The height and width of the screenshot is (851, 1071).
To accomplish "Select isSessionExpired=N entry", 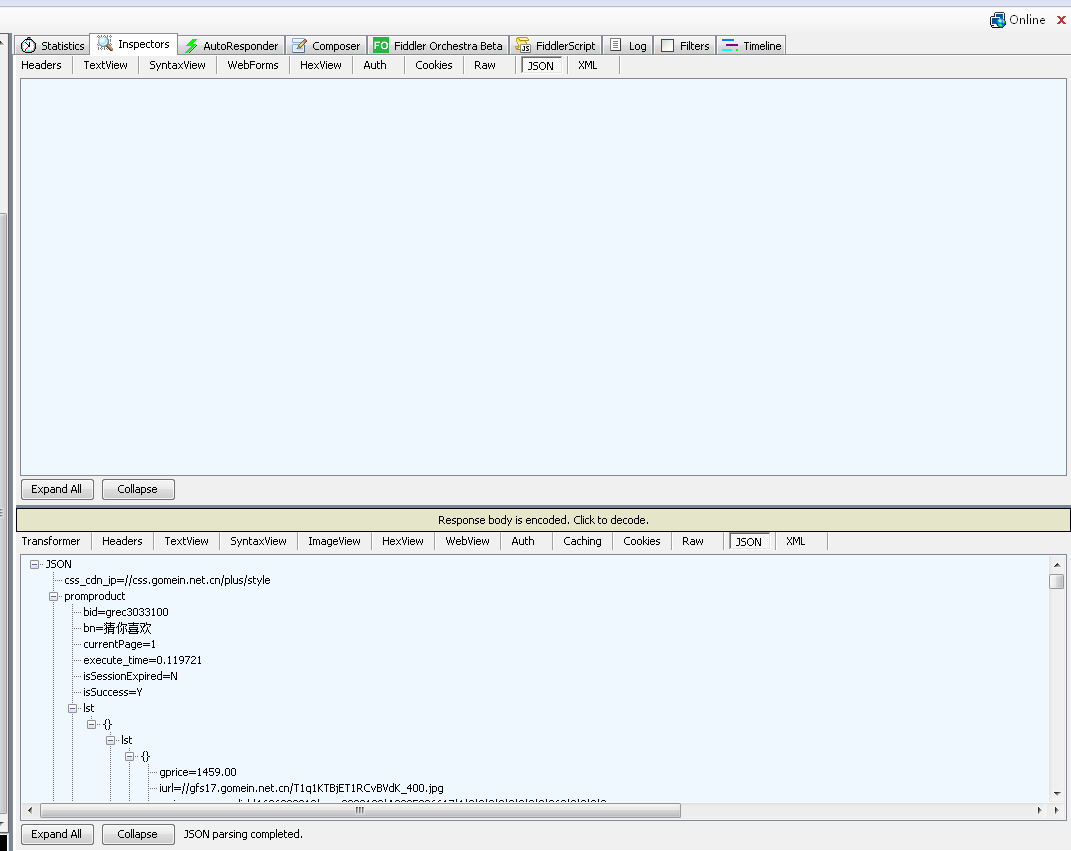I will click(x=130, y=676).
